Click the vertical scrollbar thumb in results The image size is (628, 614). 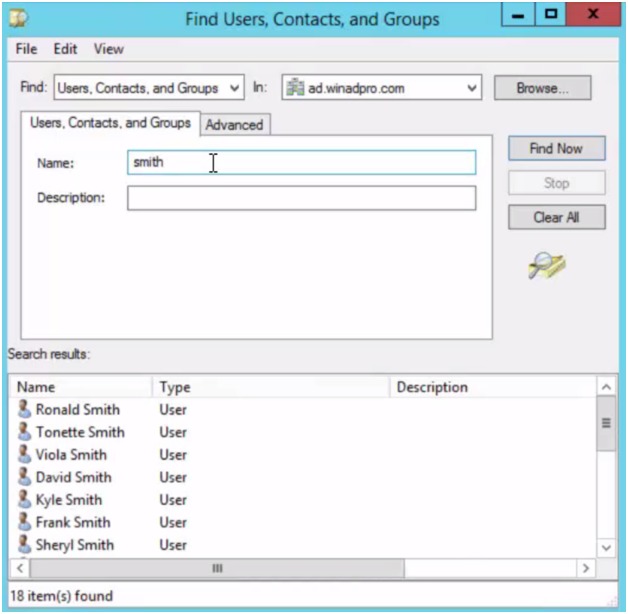[606, 423]
